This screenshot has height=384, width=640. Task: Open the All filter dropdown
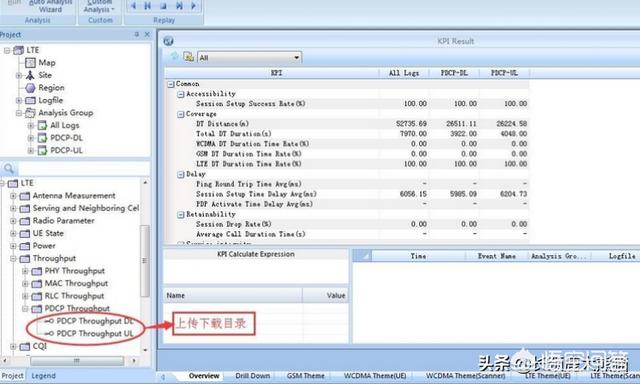click(x=249, y=58)
